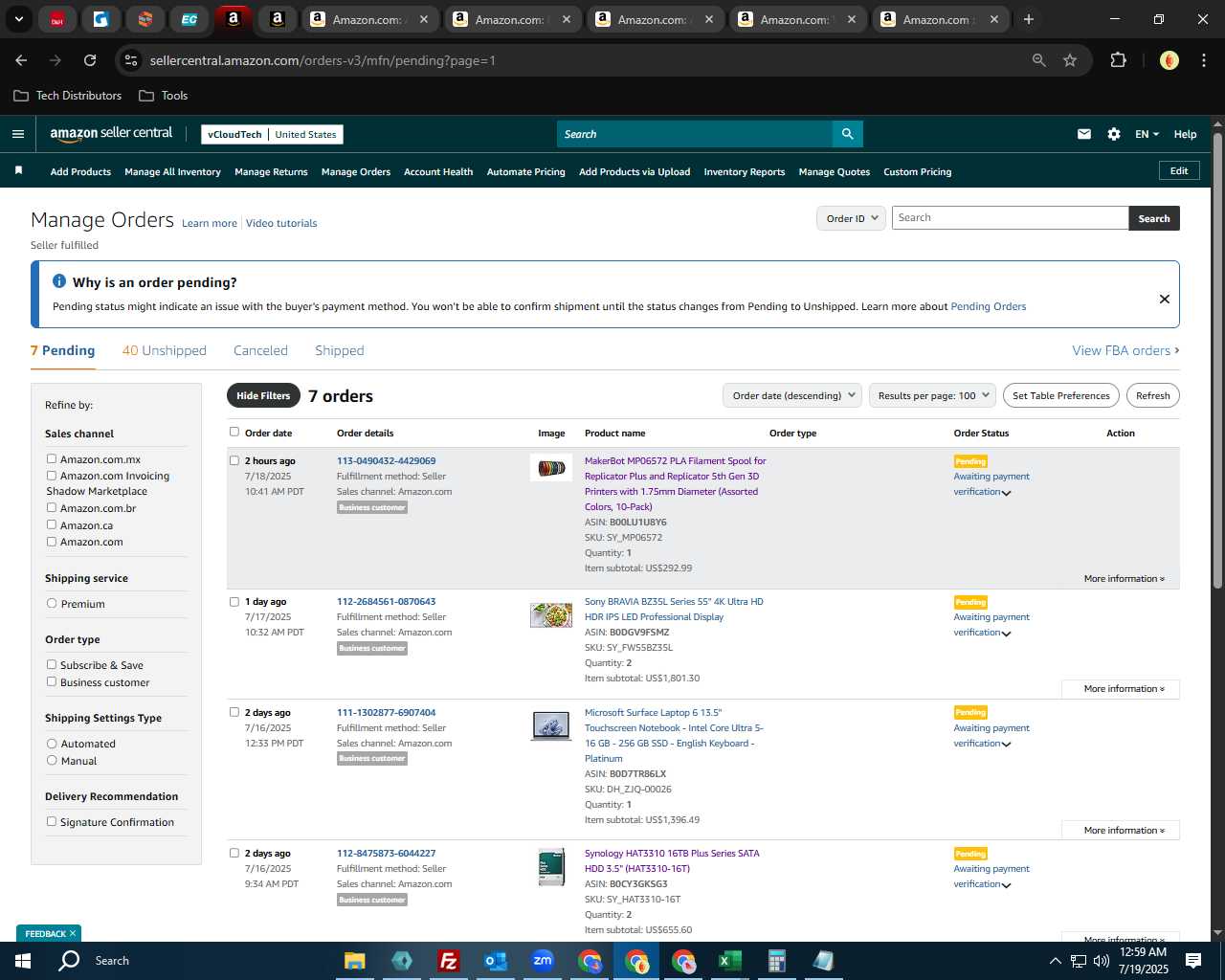Open Zoom from the taskbar
This screenshot has width=1225, height=980.
pos(543,961)
